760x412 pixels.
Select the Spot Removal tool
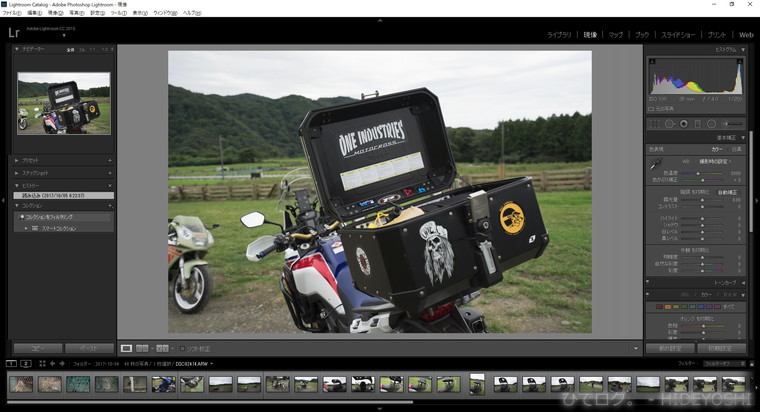click(x=669, y=124)
